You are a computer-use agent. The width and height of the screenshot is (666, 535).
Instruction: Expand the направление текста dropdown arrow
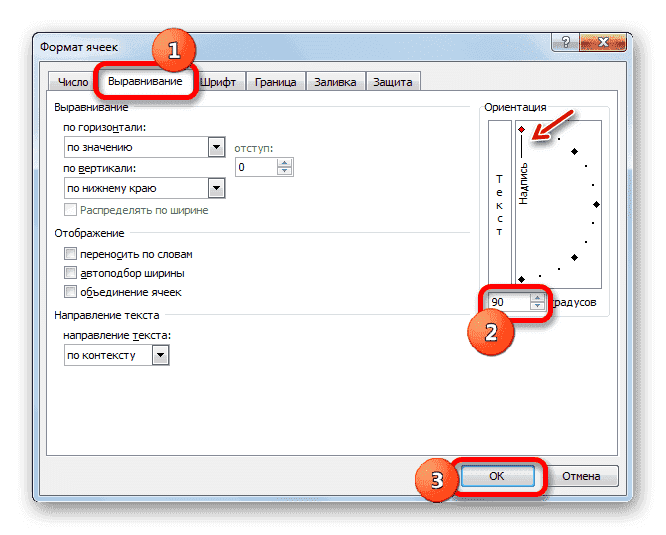161,355
